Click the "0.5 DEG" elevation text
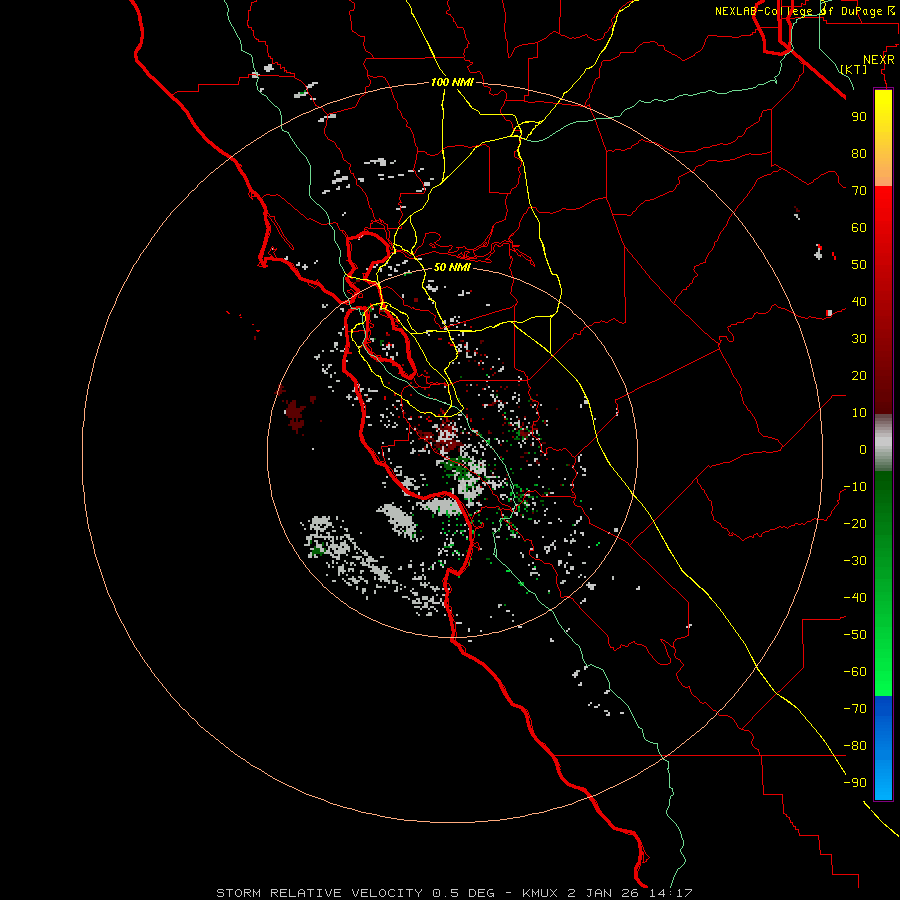The image size is (900, 900). coord(463,893)
